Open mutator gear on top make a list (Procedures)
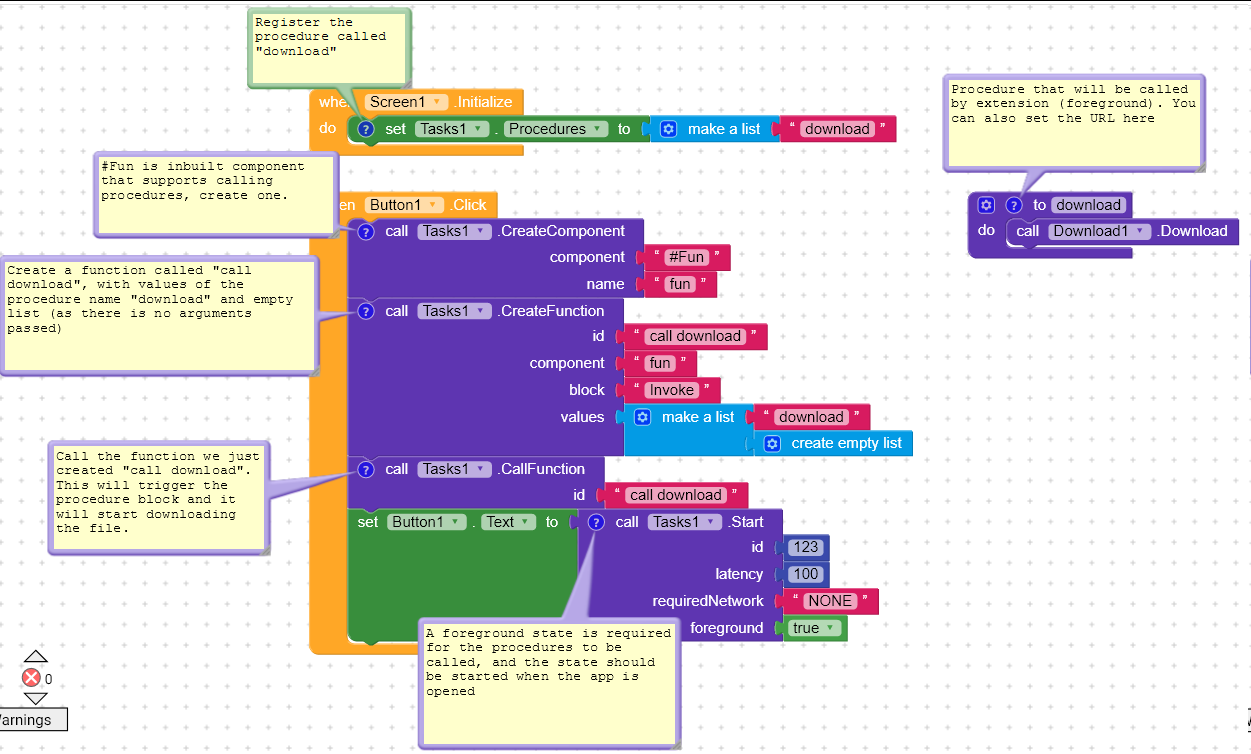 669,129
